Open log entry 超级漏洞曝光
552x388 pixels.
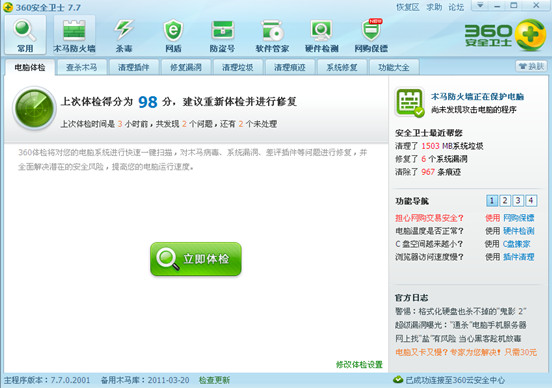(461, 325)
